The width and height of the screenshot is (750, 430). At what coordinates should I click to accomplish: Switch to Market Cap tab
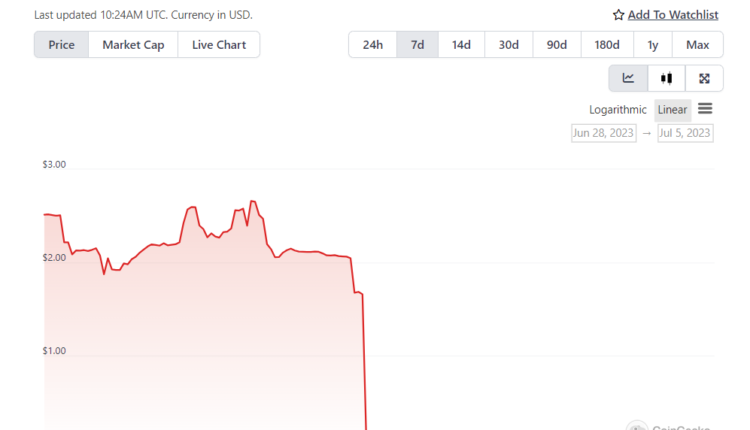pos(133,45)
